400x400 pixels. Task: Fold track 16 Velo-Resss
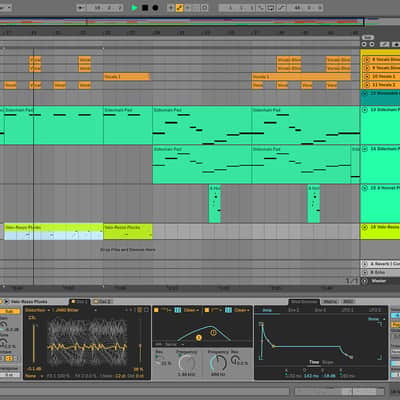coord(365,227)
